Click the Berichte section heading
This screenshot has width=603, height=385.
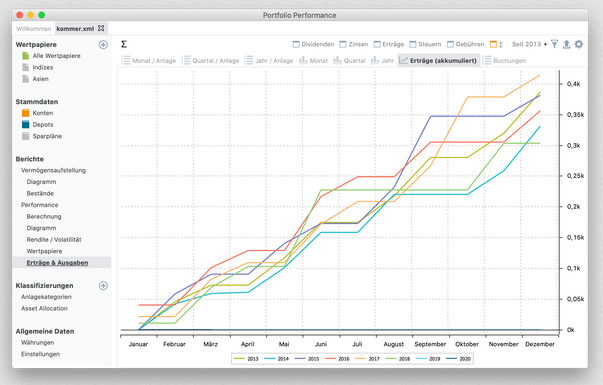tap(30, 159)
